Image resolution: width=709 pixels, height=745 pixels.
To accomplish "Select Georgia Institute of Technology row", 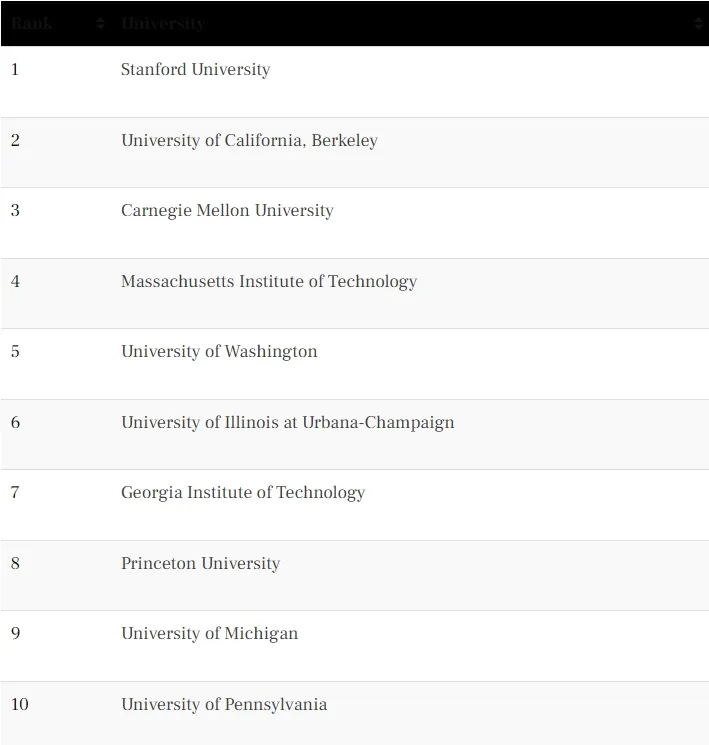I will [x=354, y=505].
